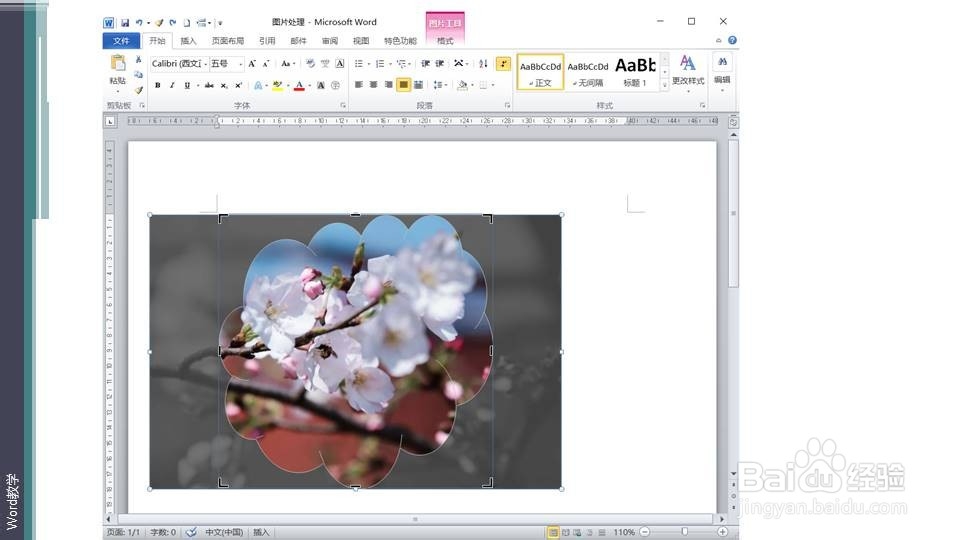
Task: Toggle italic formatting
Action: (x=173, y=85)
